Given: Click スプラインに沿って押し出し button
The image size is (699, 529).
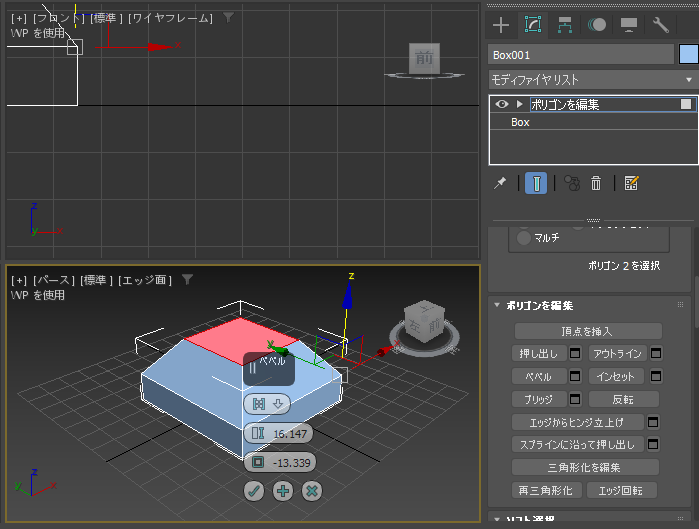Looking at the screenshot, I should 578,444.
